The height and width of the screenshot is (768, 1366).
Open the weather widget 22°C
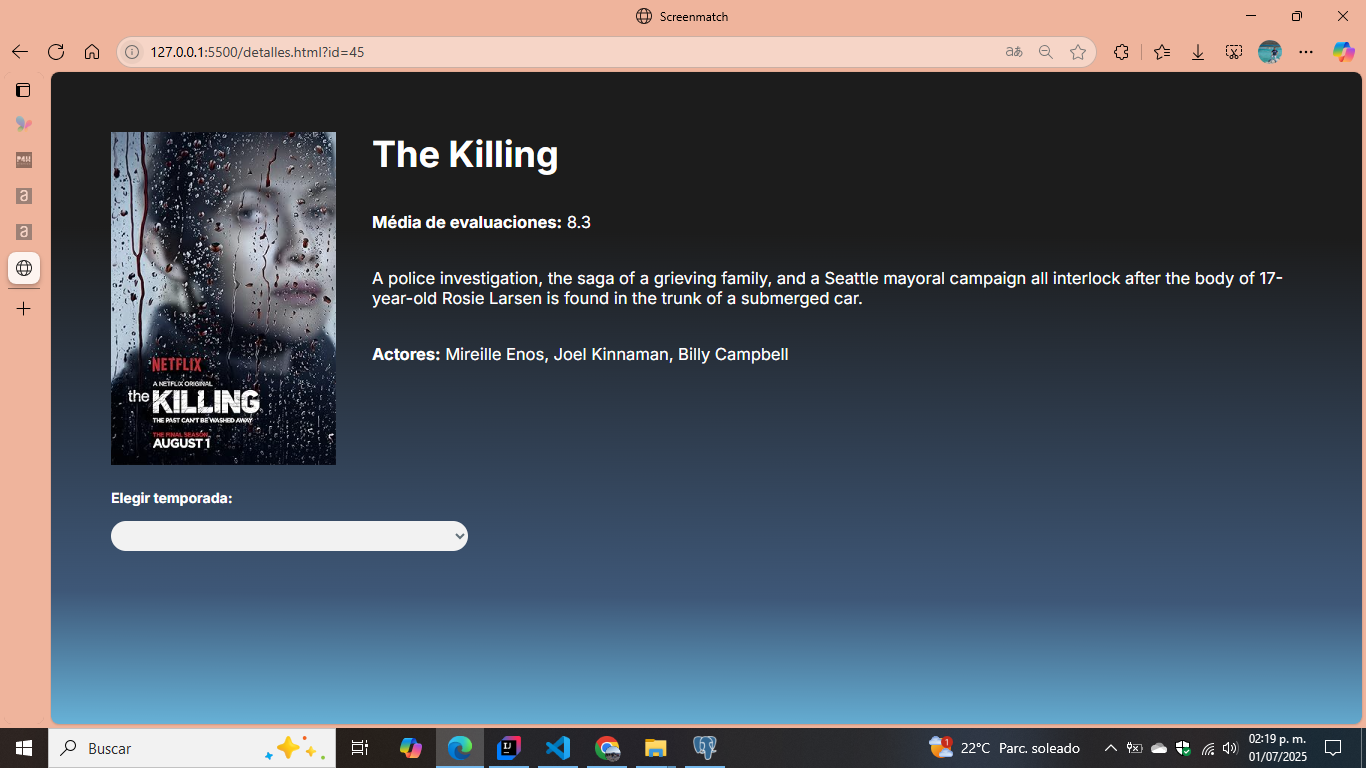[x=1005, y=748]
